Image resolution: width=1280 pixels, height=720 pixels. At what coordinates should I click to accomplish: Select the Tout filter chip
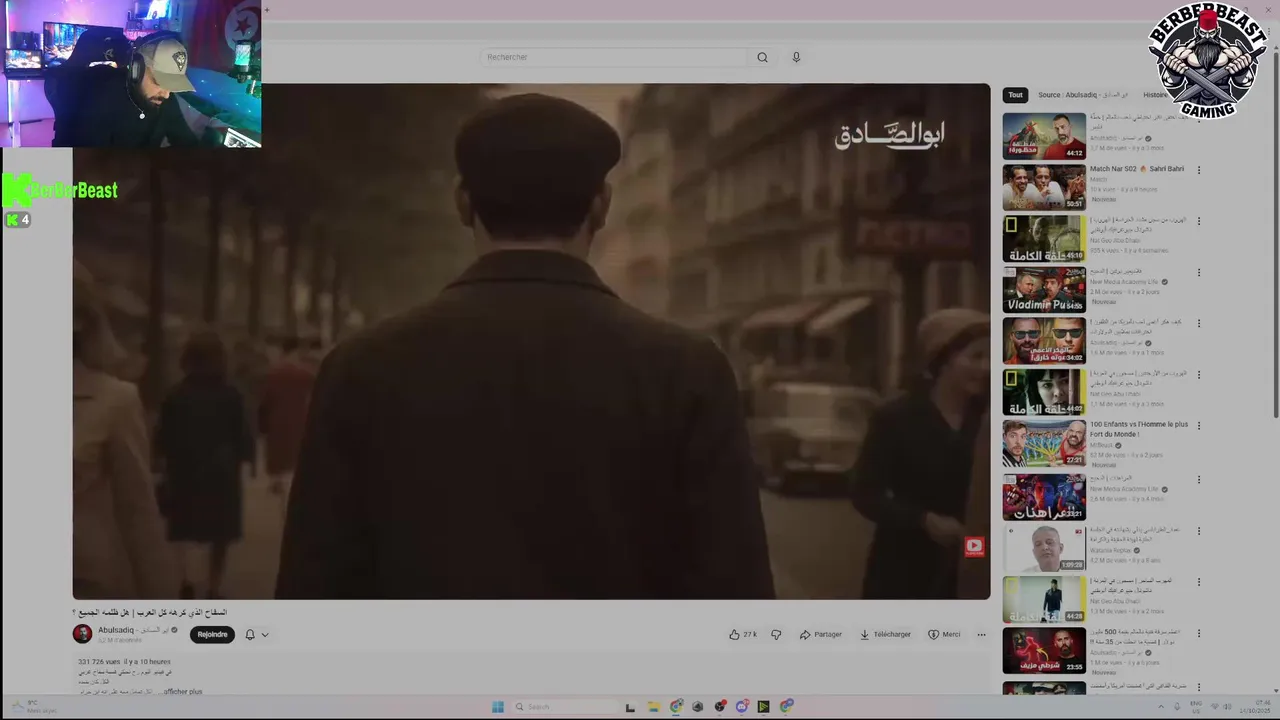pyautogui.click(x=1015, y=95)
